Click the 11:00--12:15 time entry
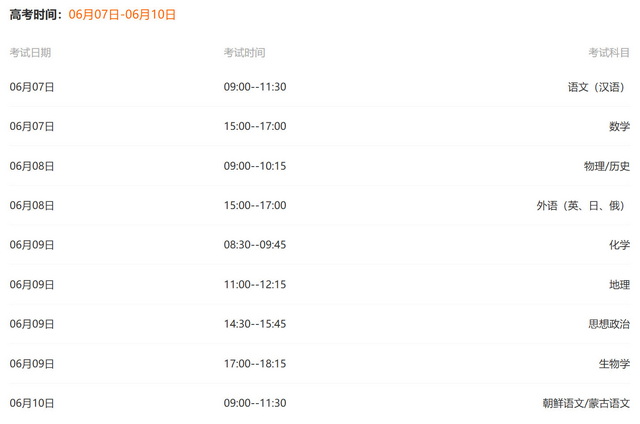The width and height of the screenshot is (640, 424). tap(255, 284)
